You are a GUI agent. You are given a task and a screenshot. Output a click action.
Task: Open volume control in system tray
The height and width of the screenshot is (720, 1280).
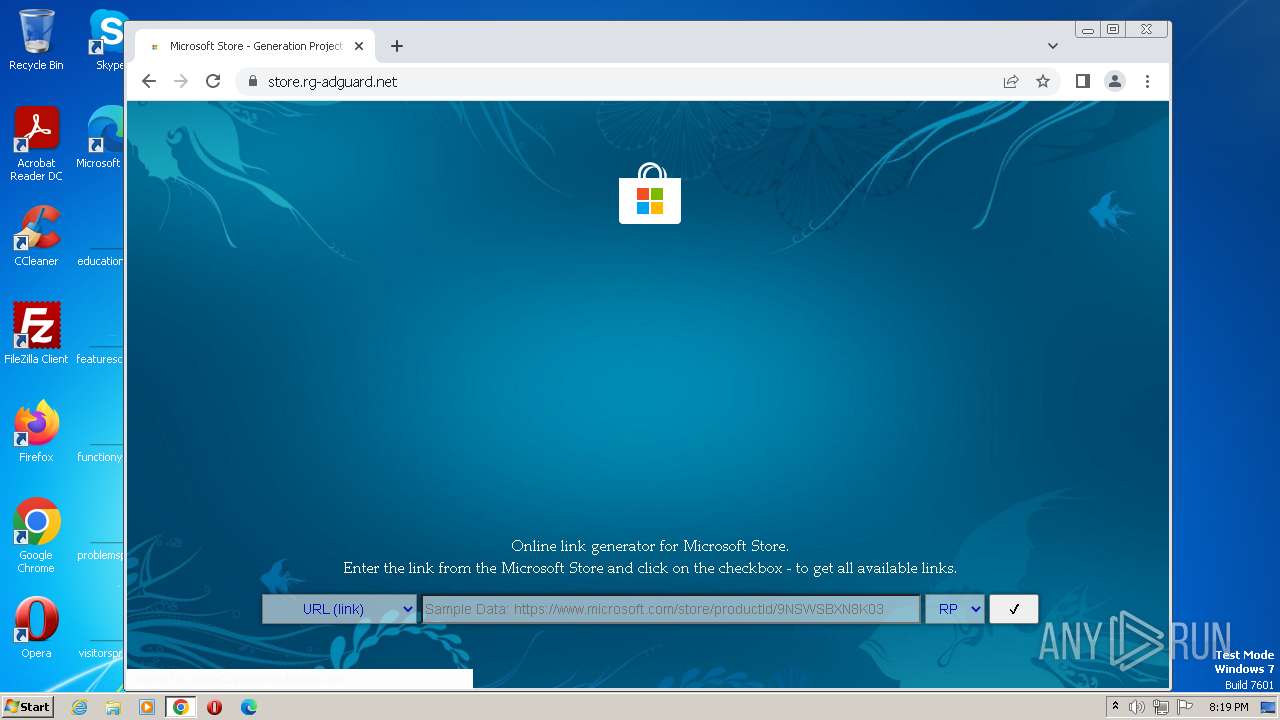click(x=1136, y=707)
